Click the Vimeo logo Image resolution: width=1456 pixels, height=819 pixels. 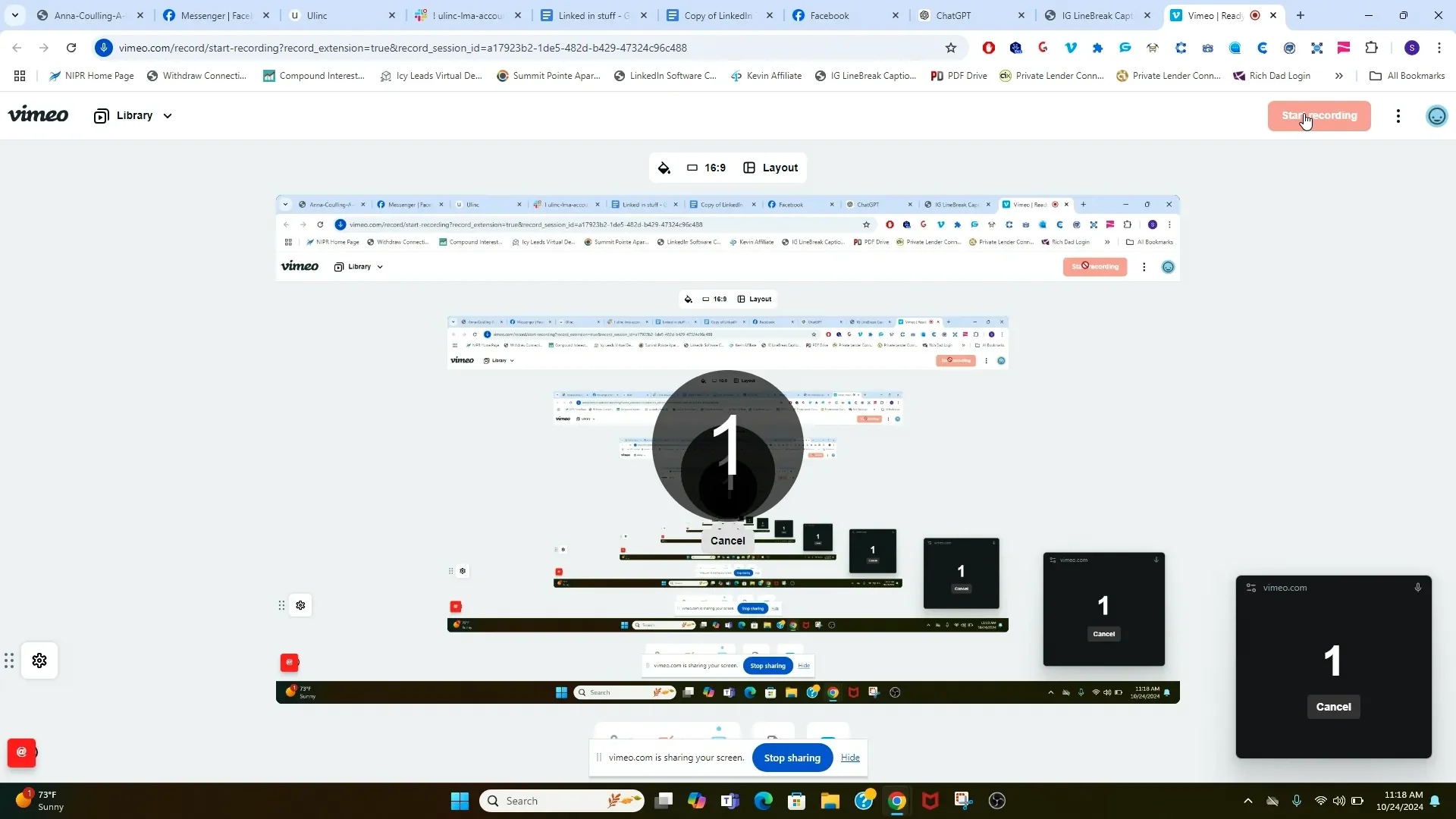pos(38,115)
